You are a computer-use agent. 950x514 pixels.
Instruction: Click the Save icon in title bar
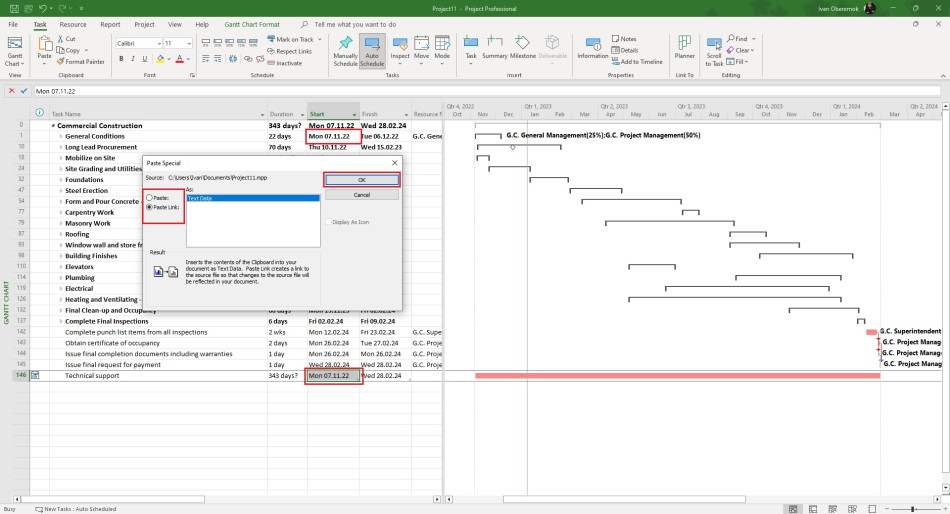(14, 8)
